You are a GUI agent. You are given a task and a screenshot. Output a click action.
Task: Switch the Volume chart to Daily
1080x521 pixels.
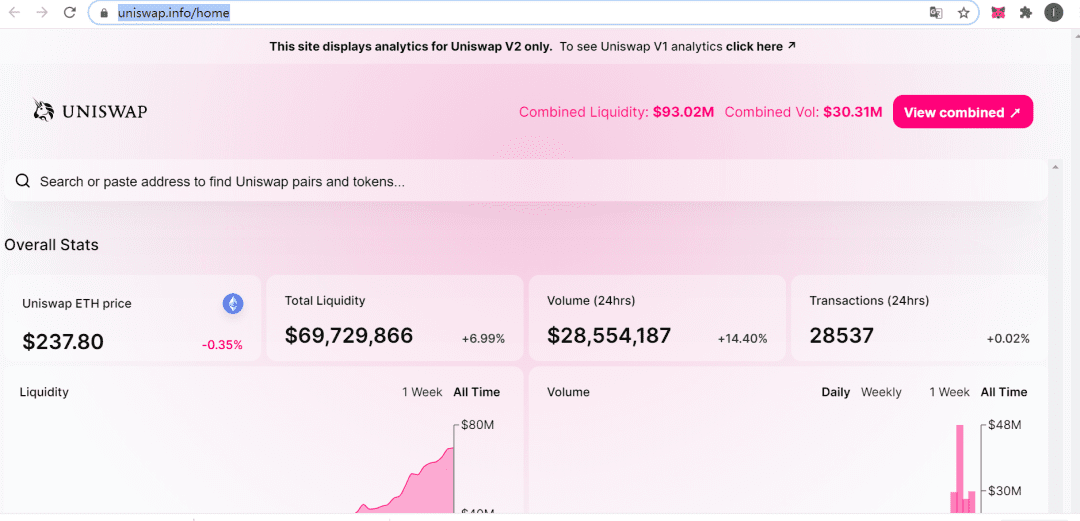click(x=835, y=392)
